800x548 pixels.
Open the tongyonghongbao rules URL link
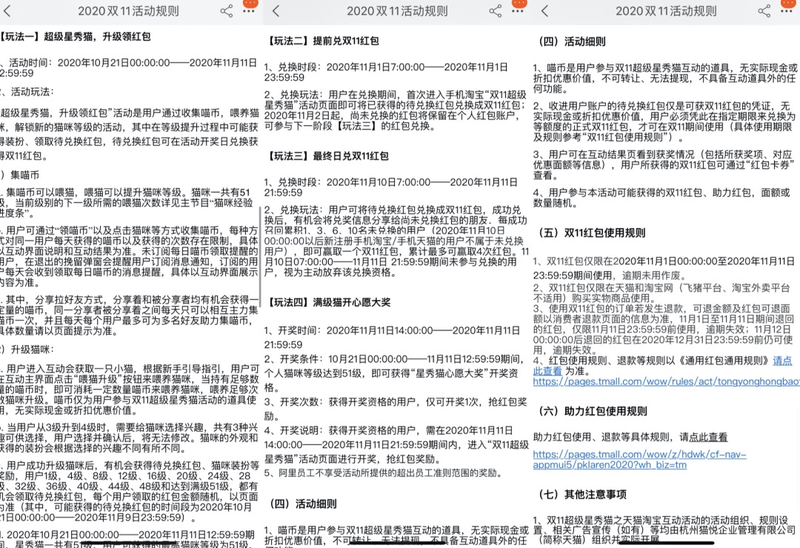pyautogui.click(x=666, y=382)
